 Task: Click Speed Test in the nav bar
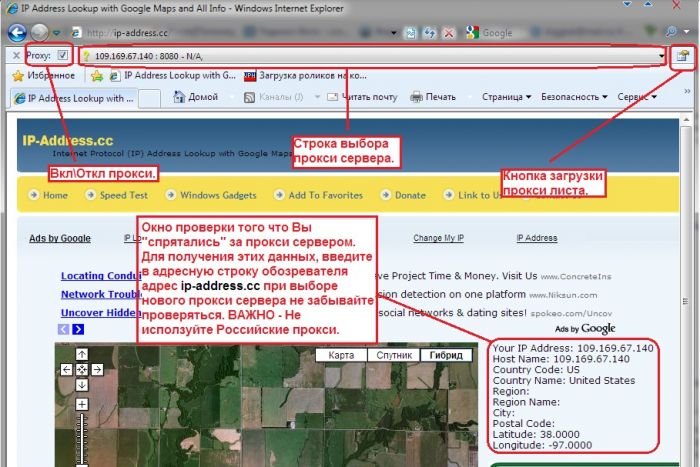(117, 196)
